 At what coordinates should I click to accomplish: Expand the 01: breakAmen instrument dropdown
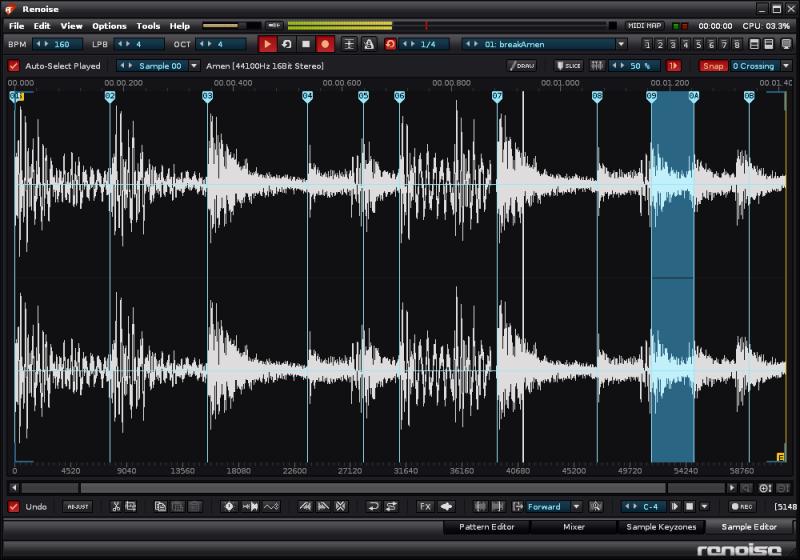(621, 44)
